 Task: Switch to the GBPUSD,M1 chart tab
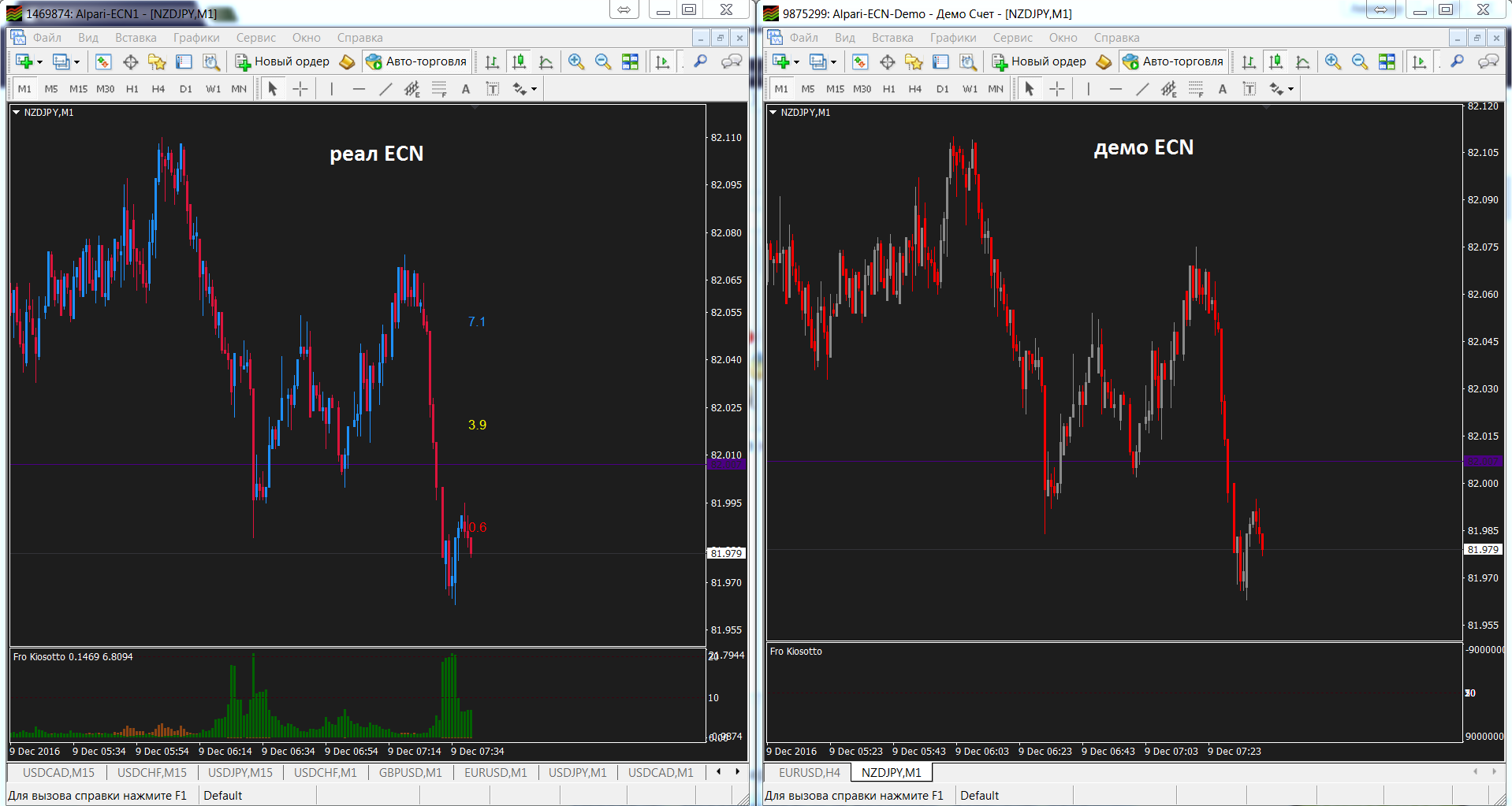(x=410, y=773)
